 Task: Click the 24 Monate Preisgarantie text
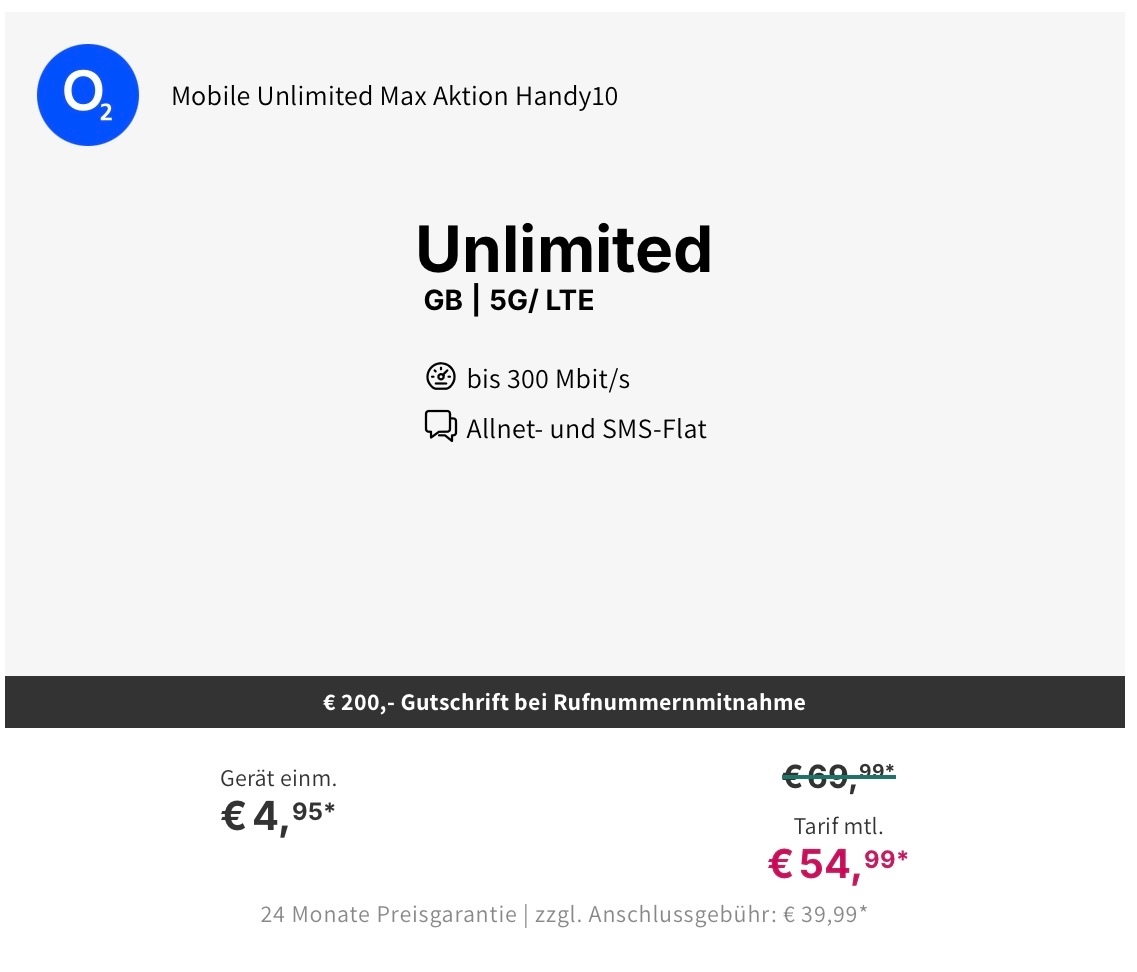click(389, 915)
